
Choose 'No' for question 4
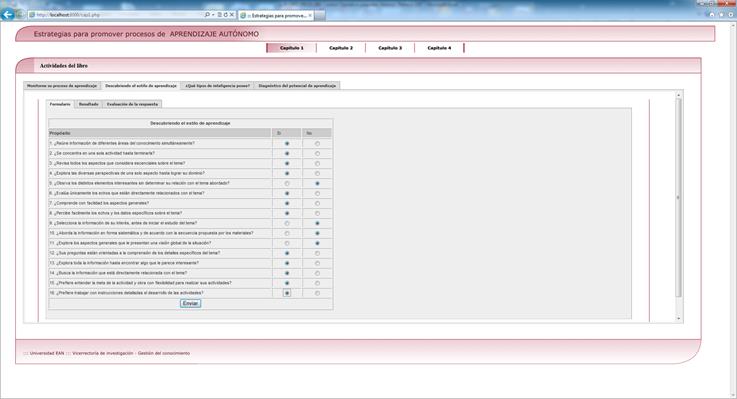[x=317, y=173]
